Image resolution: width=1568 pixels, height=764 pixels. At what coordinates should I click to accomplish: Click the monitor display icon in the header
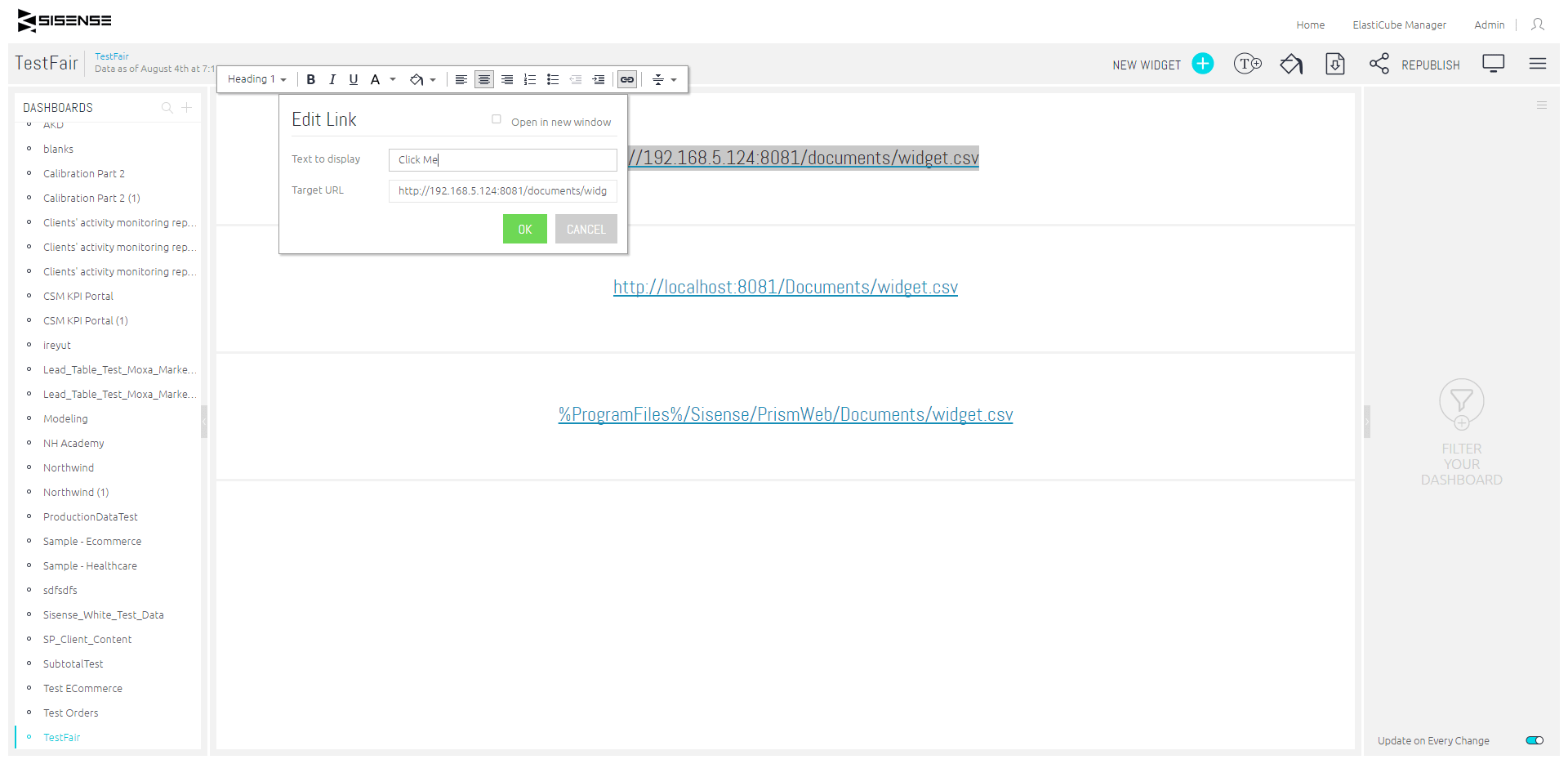coord(1494,64)
